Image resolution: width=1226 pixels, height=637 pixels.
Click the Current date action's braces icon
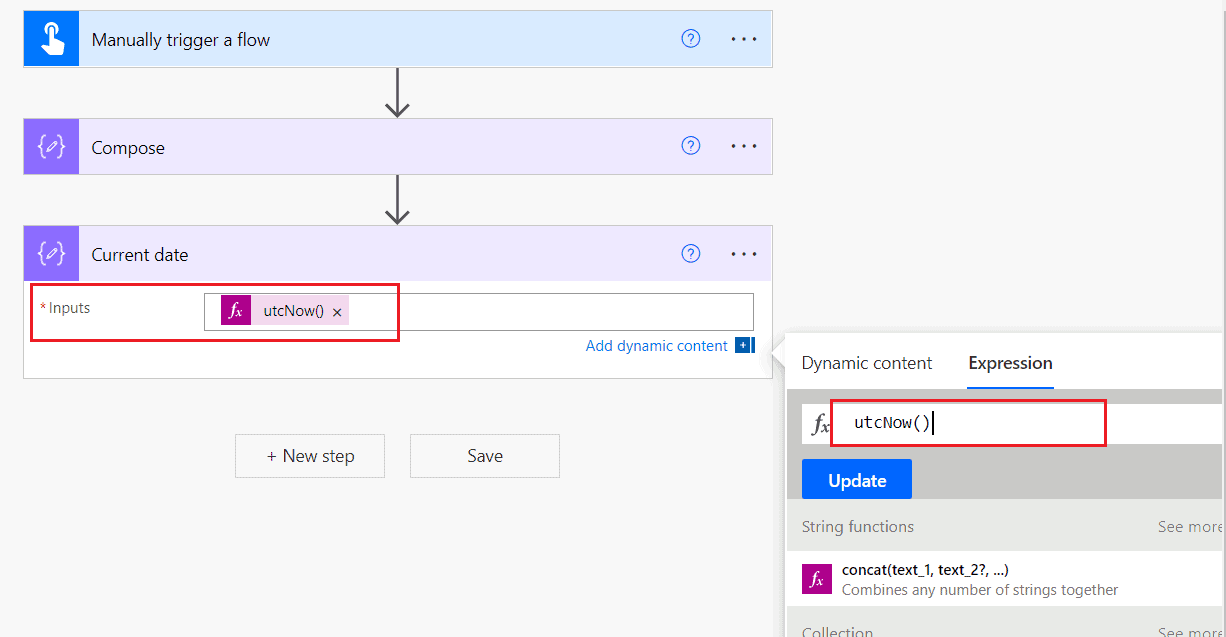pyautogui.click(x=51, y=253)
